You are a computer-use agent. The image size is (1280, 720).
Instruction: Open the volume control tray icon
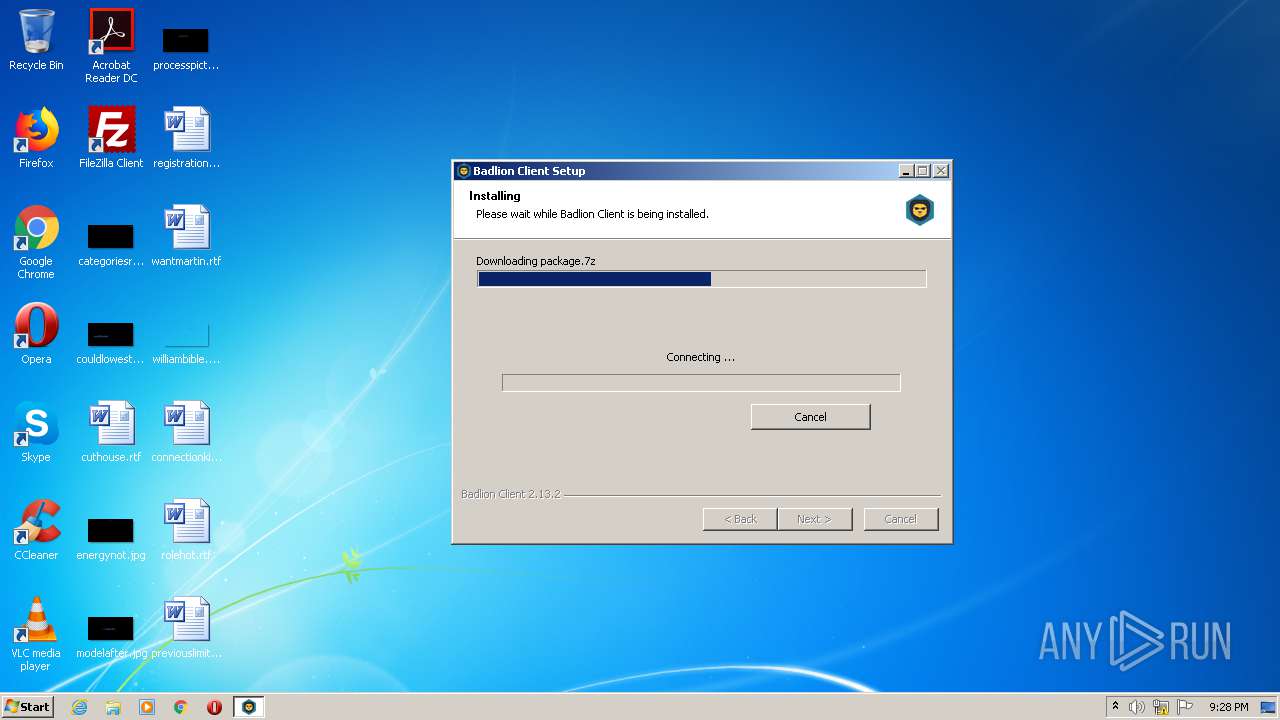click(x=1137, y=707)
